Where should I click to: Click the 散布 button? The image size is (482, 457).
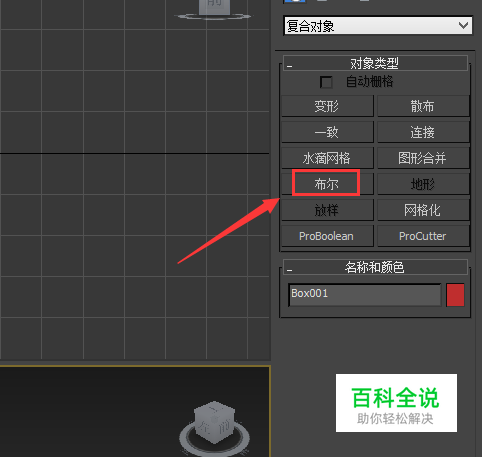[423, 106]
